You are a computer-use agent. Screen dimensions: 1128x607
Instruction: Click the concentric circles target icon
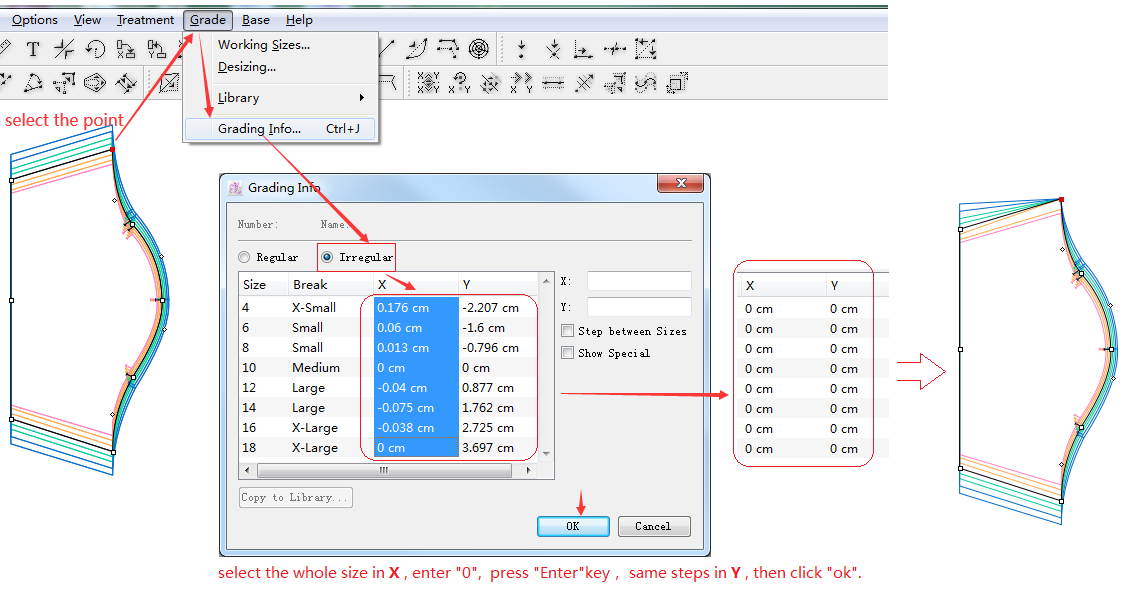[479, 48]
